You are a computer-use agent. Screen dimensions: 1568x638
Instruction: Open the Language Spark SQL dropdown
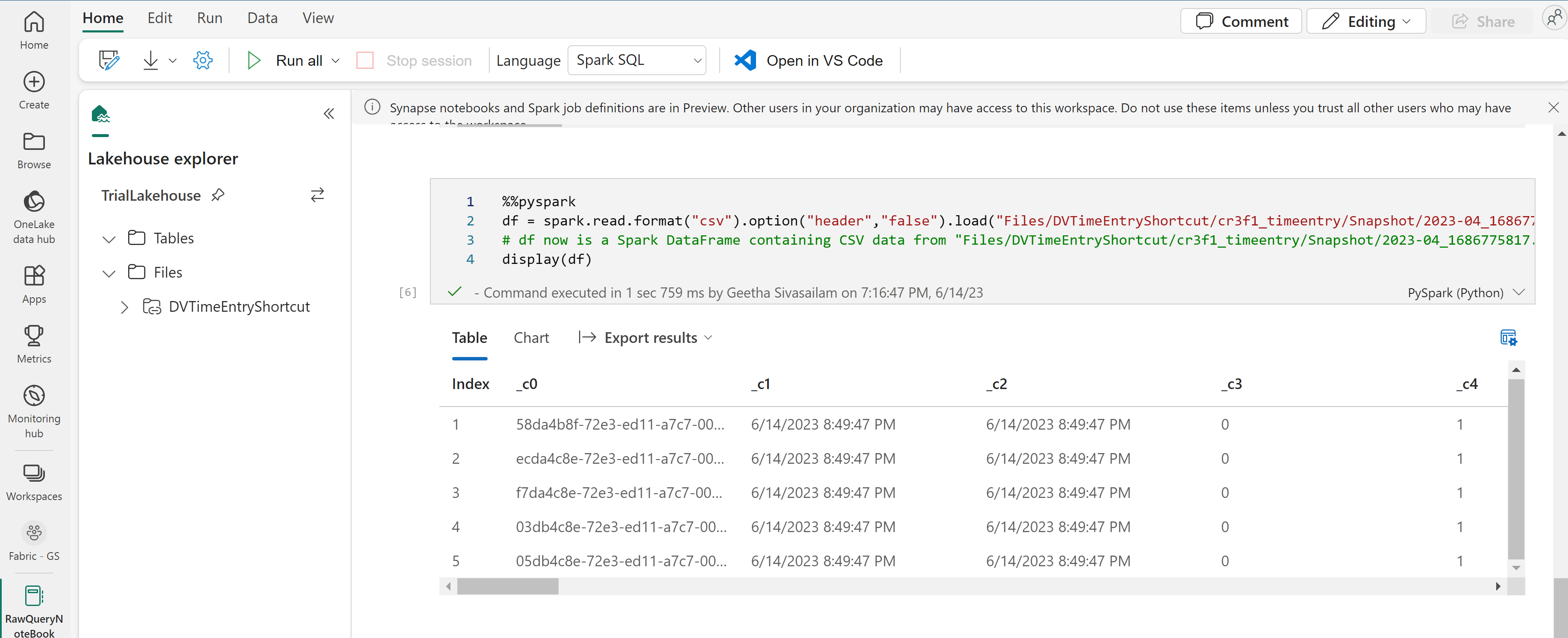(637, 60)
